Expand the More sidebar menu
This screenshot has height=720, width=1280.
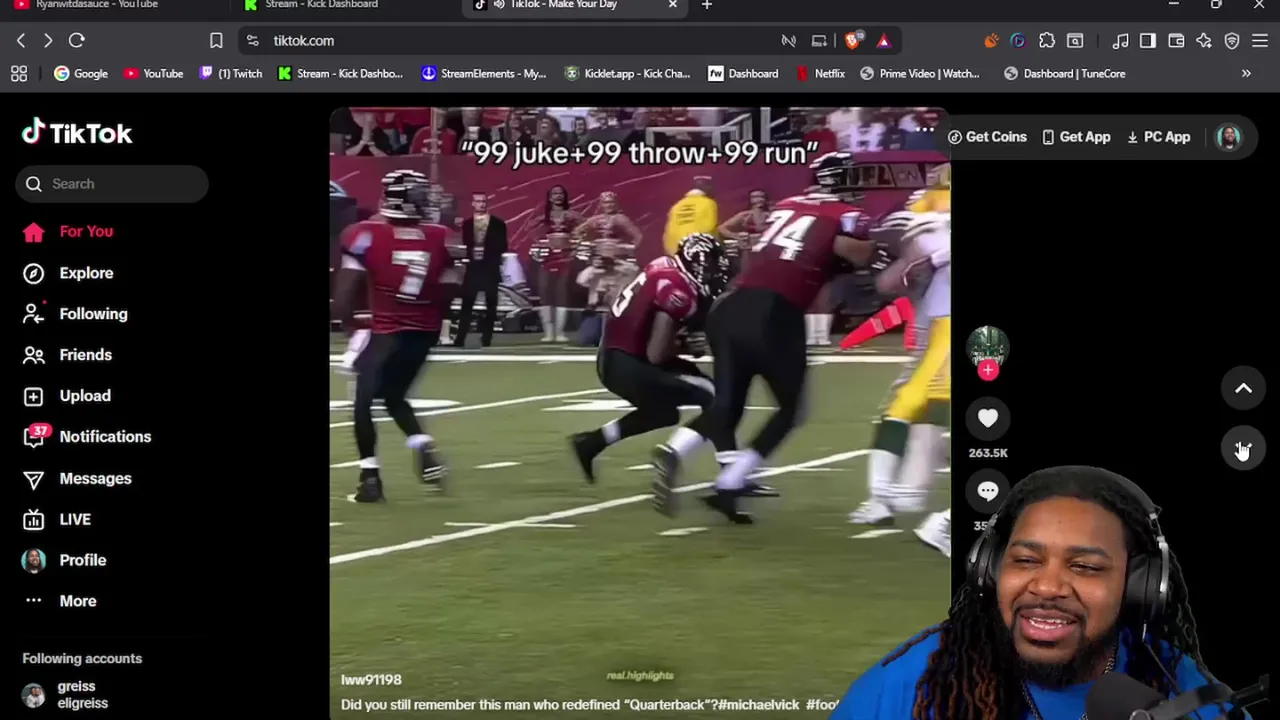[60, 601]
